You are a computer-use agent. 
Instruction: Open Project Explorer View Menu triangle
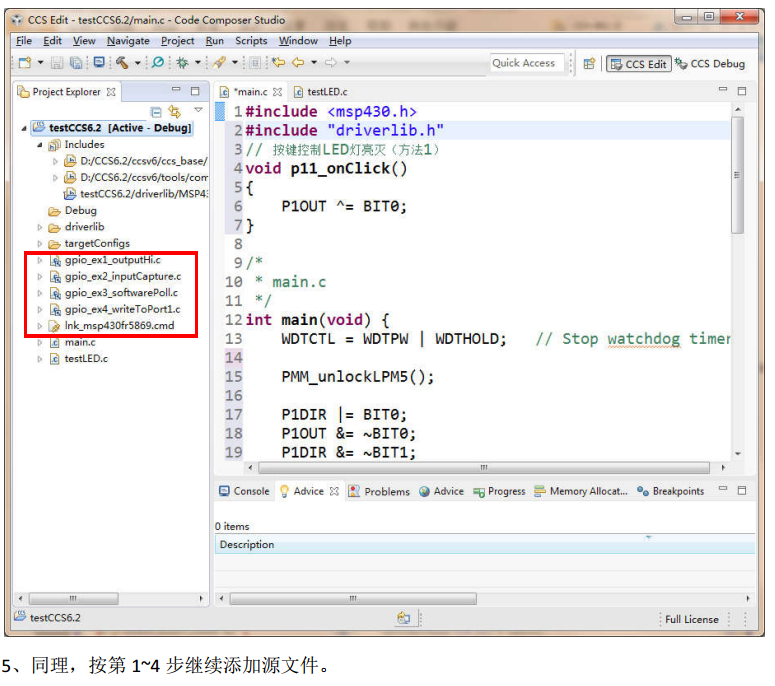pos(198,110)
